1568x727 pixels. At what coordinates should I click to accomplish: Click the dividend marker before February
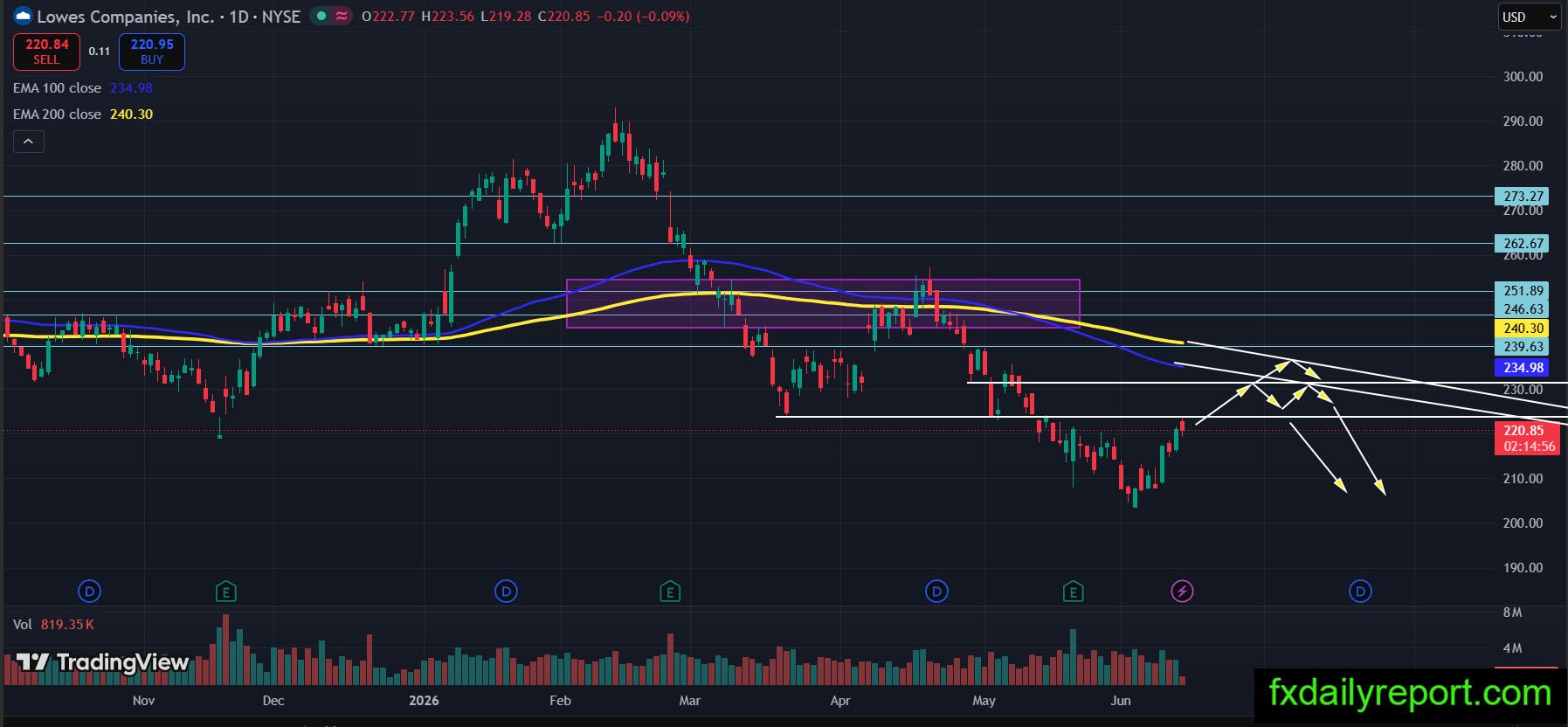coord(506,592)
